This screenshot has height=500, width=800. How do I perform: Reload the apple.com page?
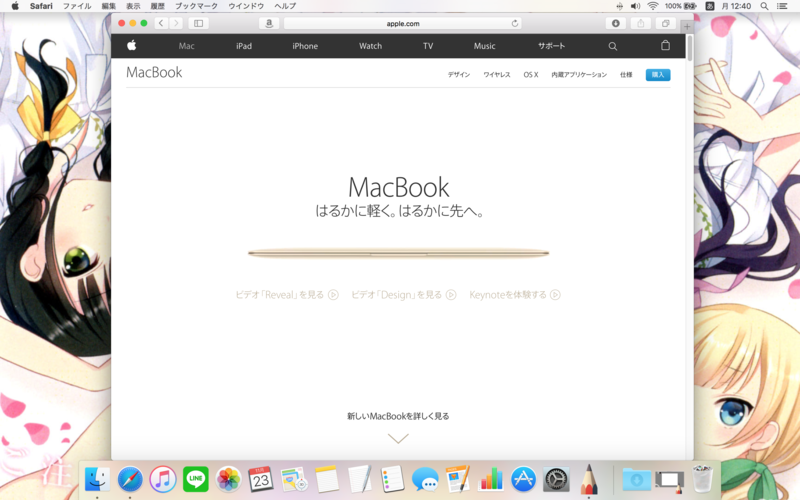[515, 23]
